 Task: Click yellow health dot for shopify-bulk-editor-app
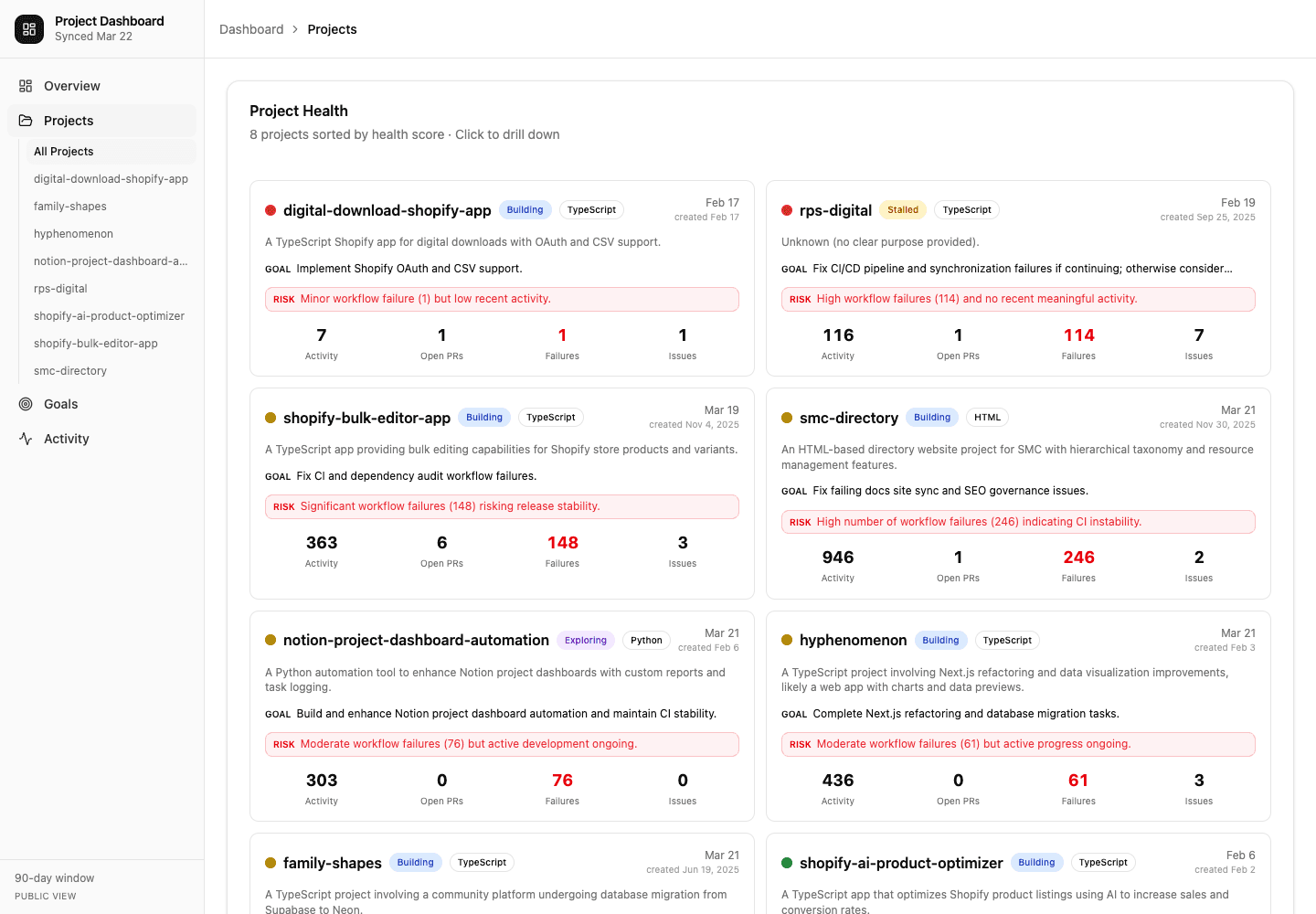point(271,418)
